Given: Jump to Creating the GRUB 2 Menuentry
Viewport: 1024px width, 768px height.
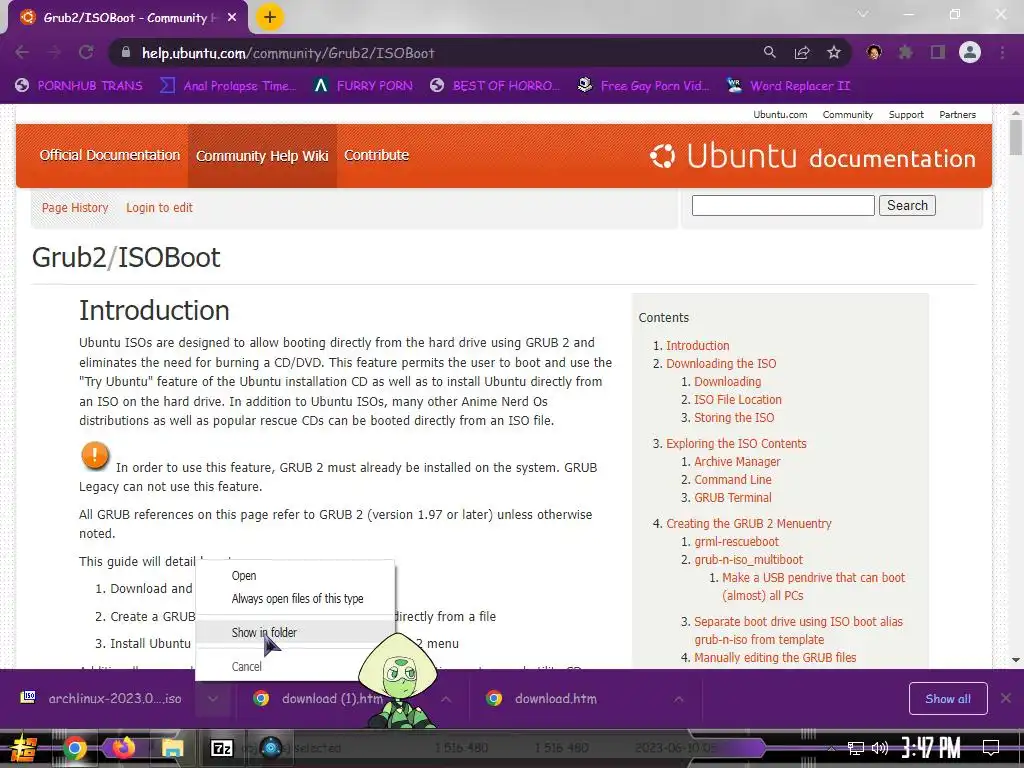Looking at the screenshot, I should (x=748, y=524).
